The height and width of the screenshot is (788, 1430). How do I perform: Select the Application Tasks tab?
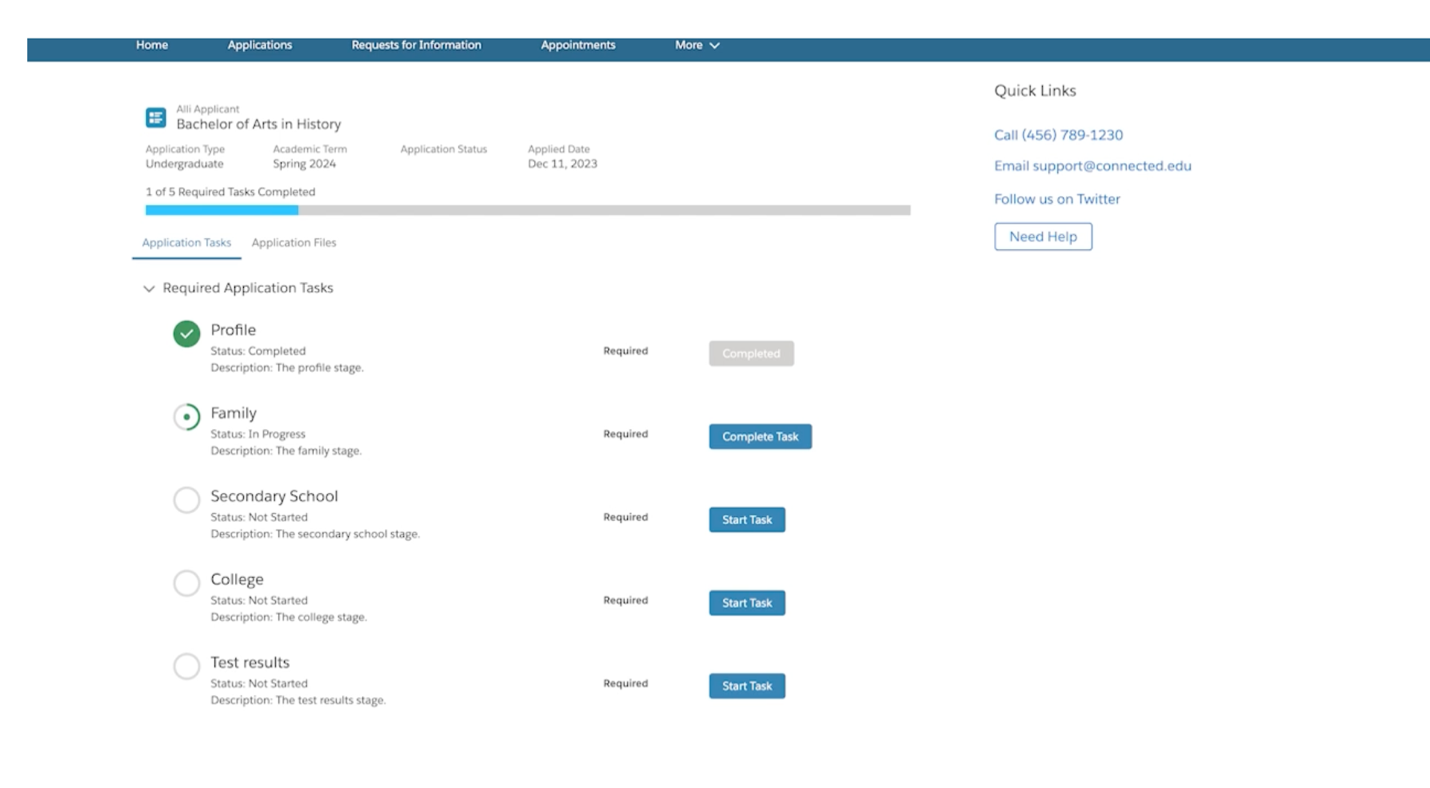pyautogui.click(x=187, y=243)
